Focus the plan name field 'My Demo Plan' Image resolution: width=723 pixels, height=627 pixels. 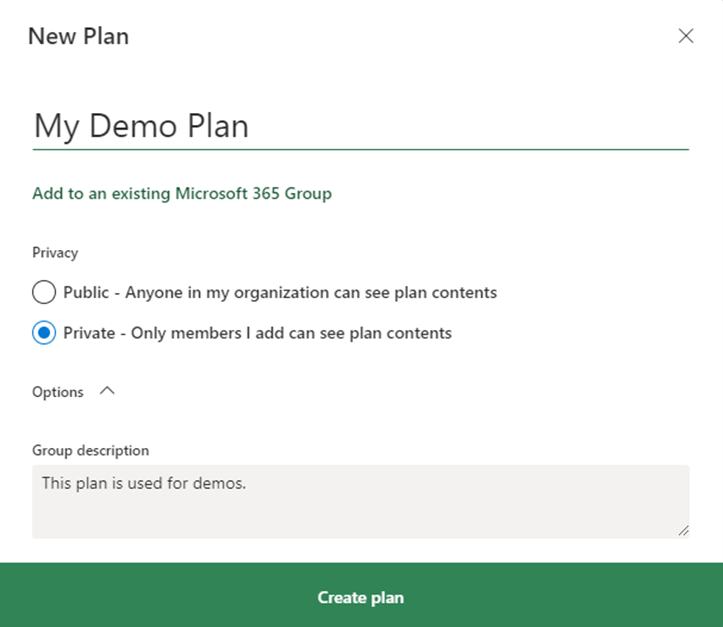pyautogui.click(x=361, y=127)
